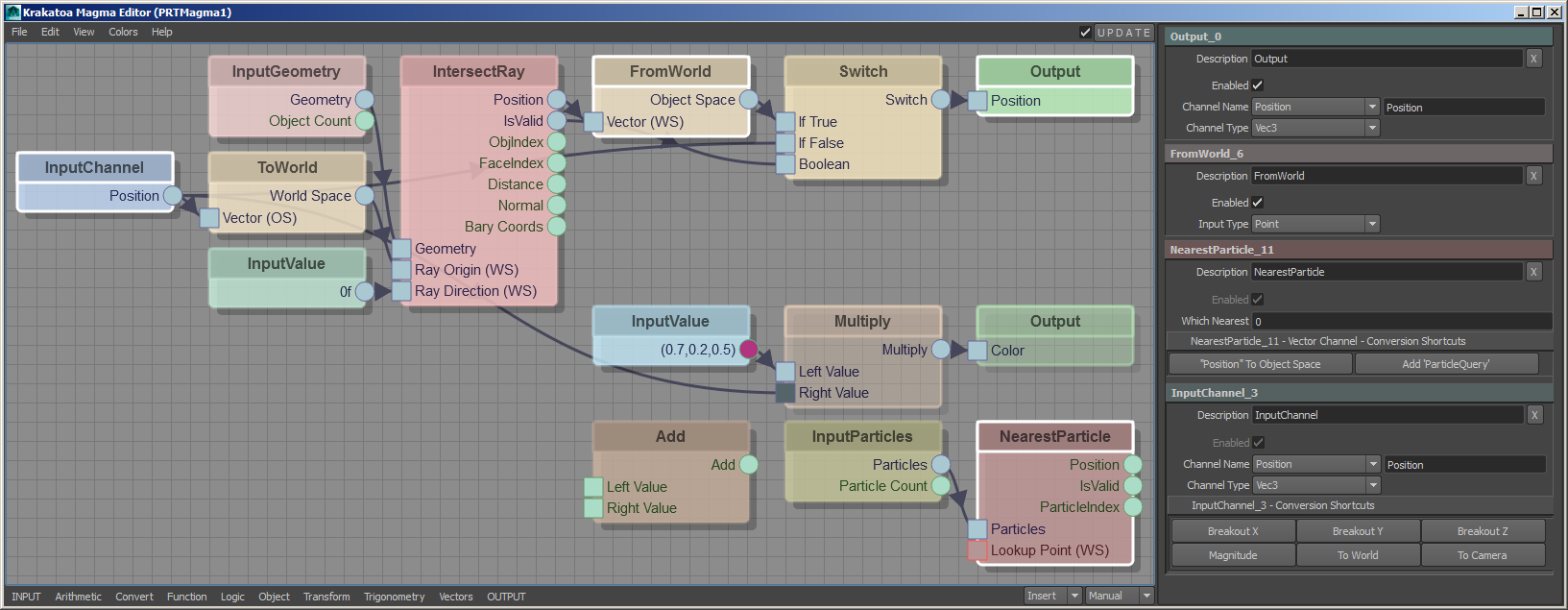Click X button beside Output_0 Description

(1533, 59)
